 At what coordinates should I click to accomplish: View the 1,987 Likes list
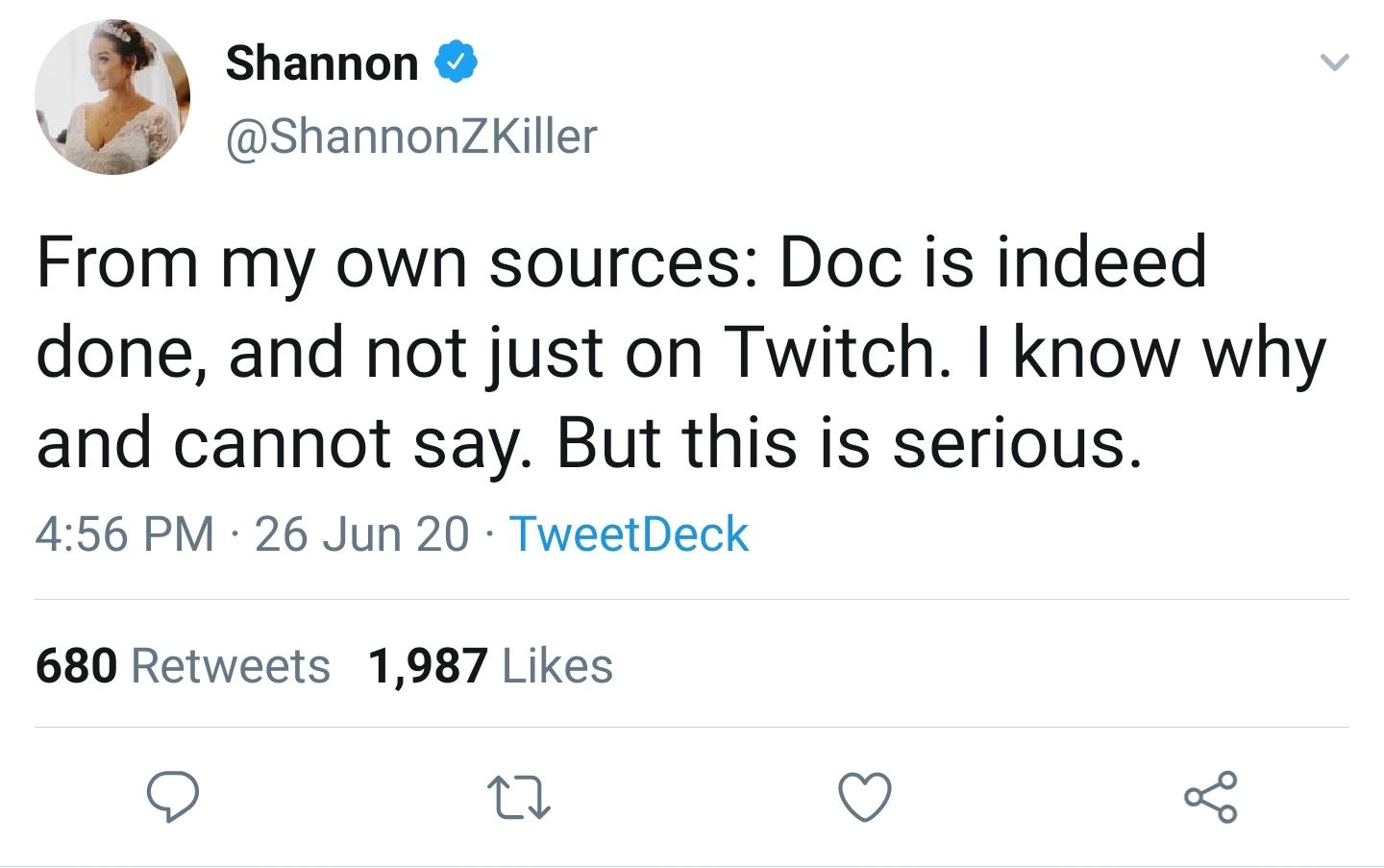coord(490,666)
